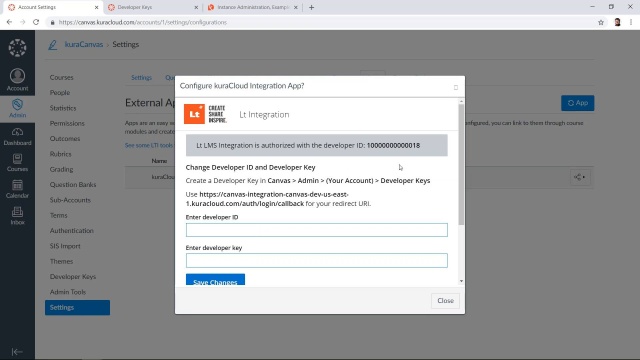Screen dimensions: 640x360
Task: Switch to the Instance Administration browser tab
Action: click(x=253, y=7)
